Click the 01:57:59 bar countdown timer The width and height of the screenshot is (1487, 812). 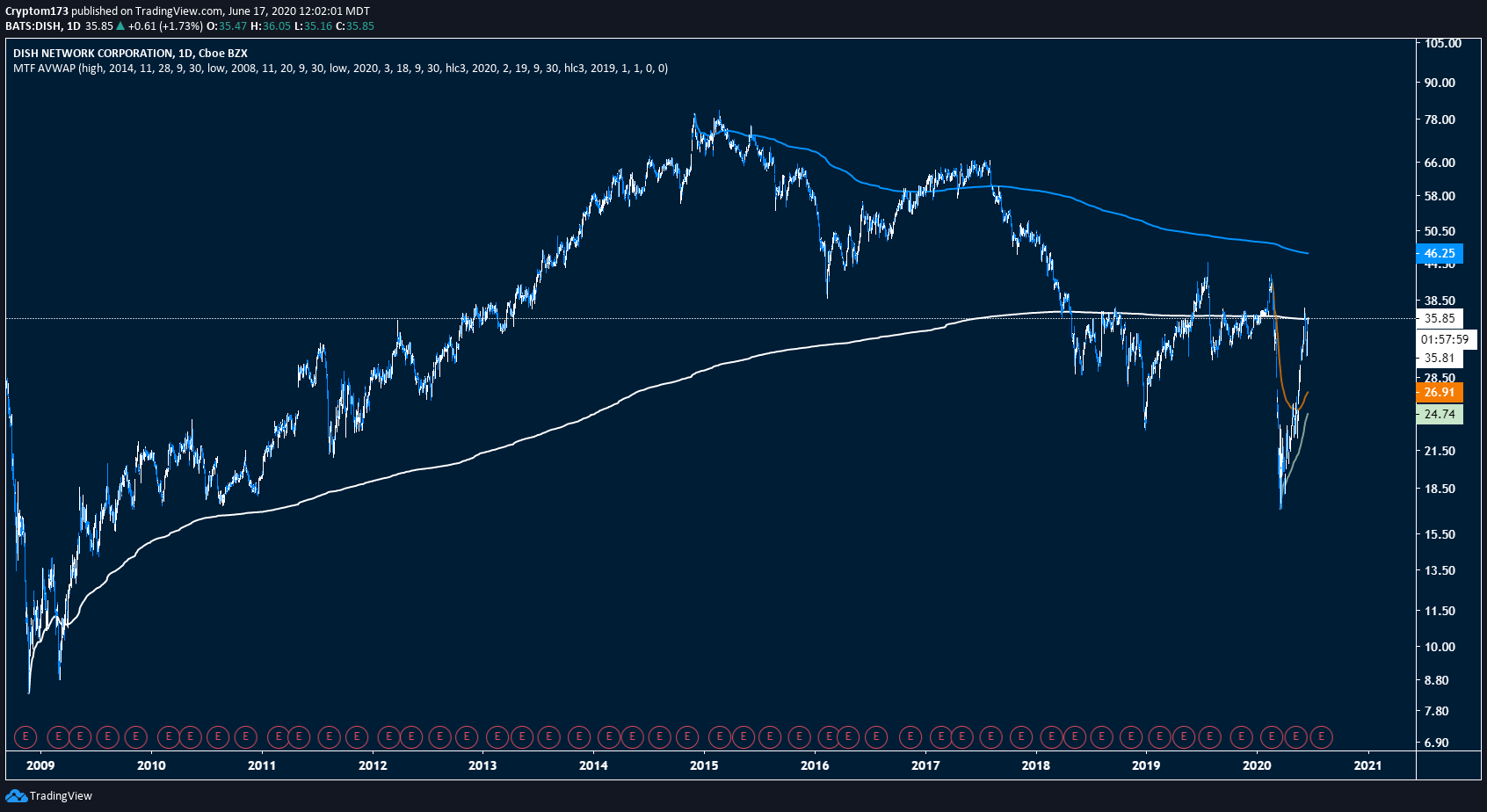pos(1445,338)
